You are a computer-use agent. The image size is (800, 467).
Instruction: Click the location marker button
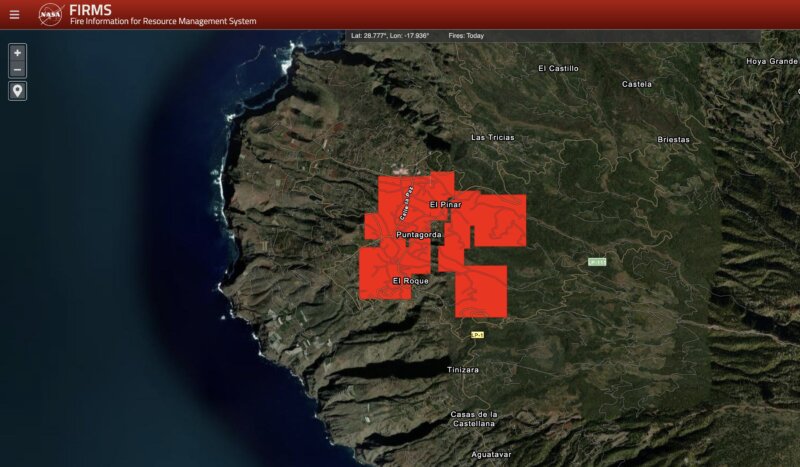(x=17, y=91)
